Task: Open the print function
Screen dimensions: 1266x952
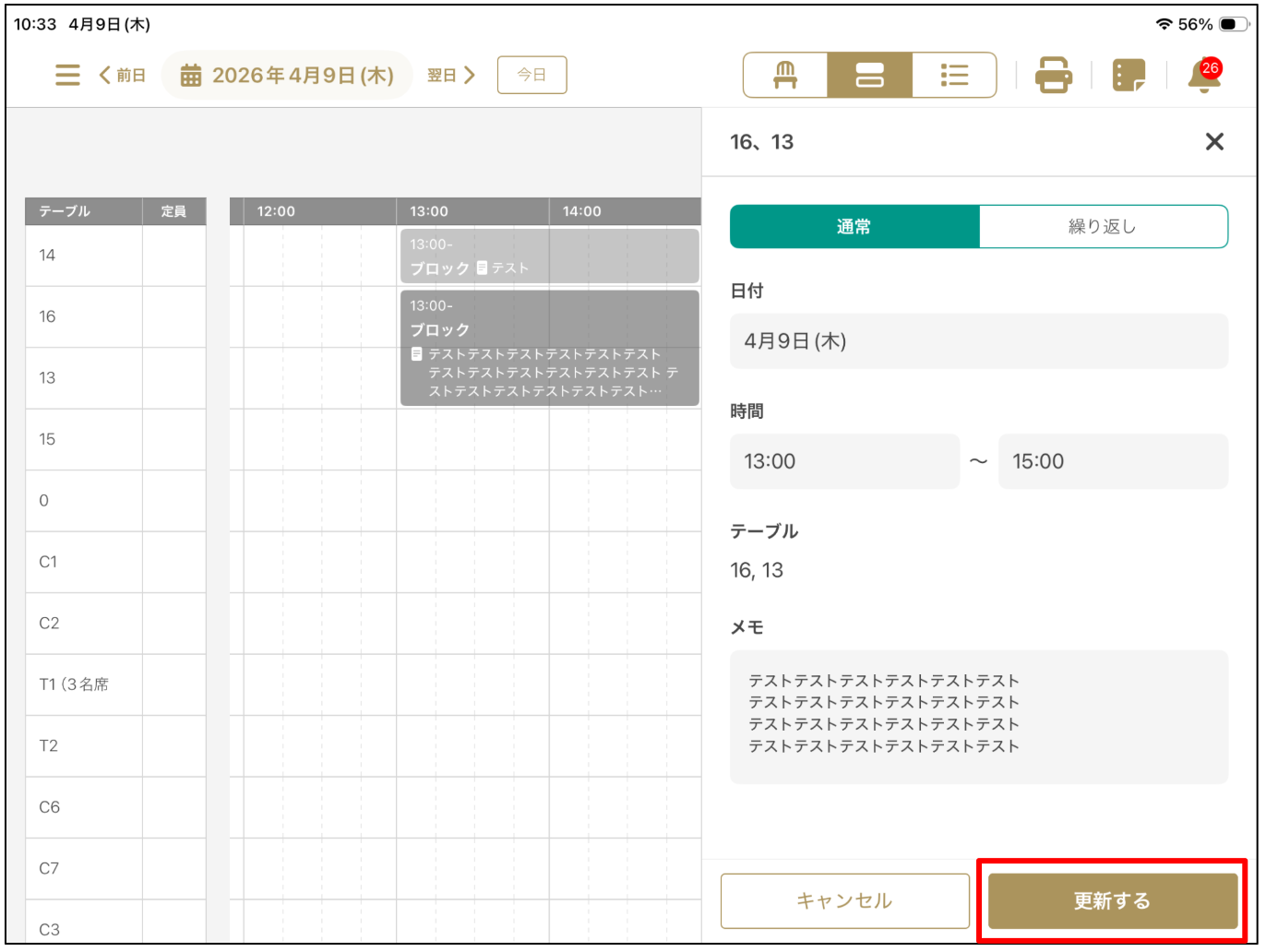Action: (1053, 75)
